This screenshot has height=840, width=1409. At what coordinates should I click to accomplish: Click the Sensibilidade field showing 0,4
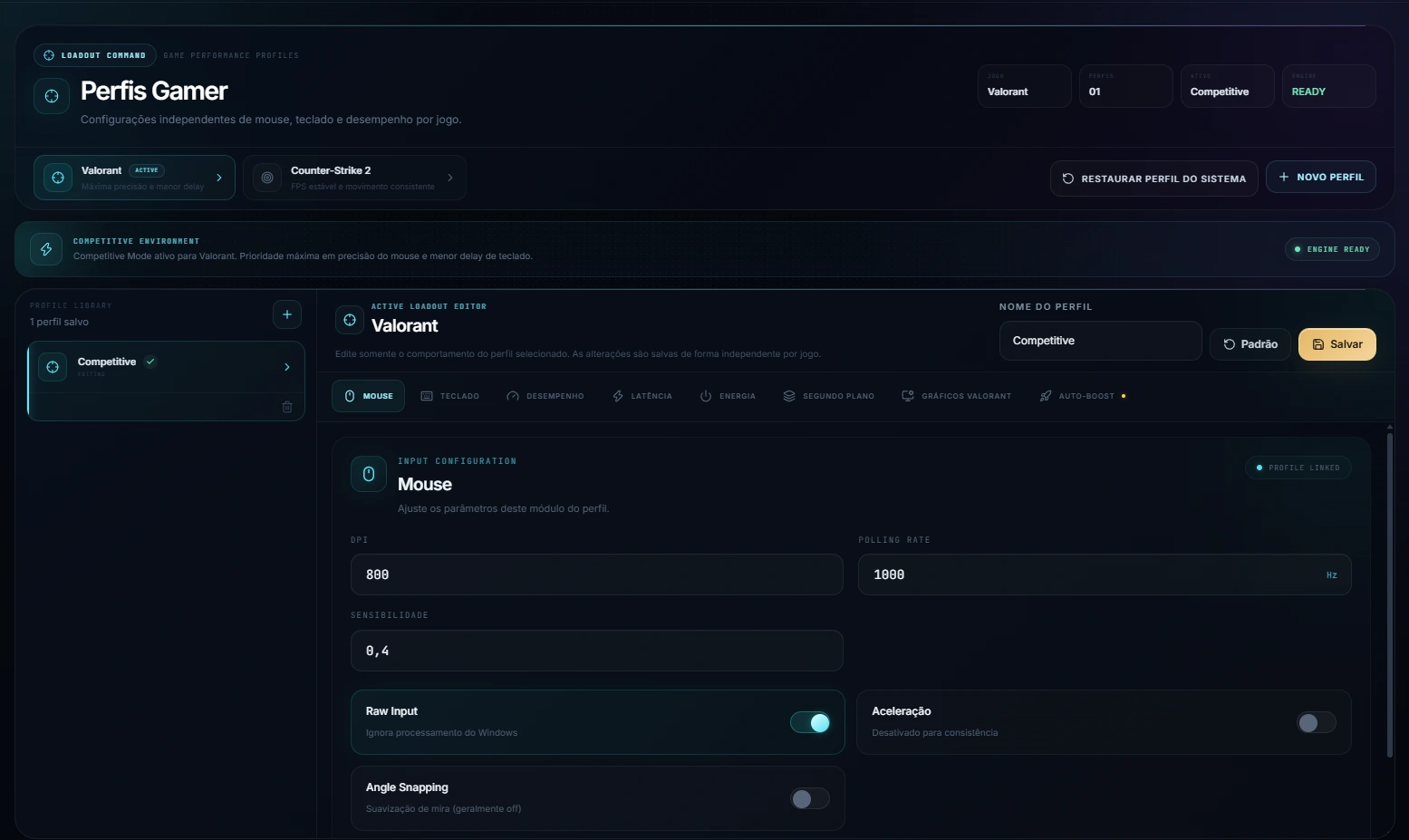click(597, 651)
